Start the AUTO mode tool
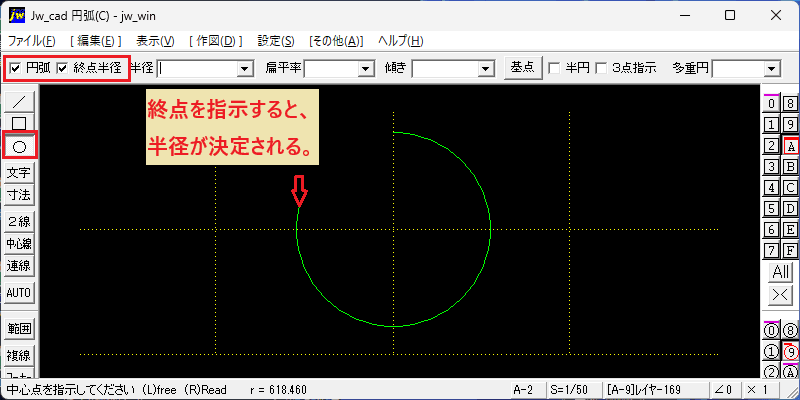 click(x=19, y=293)
